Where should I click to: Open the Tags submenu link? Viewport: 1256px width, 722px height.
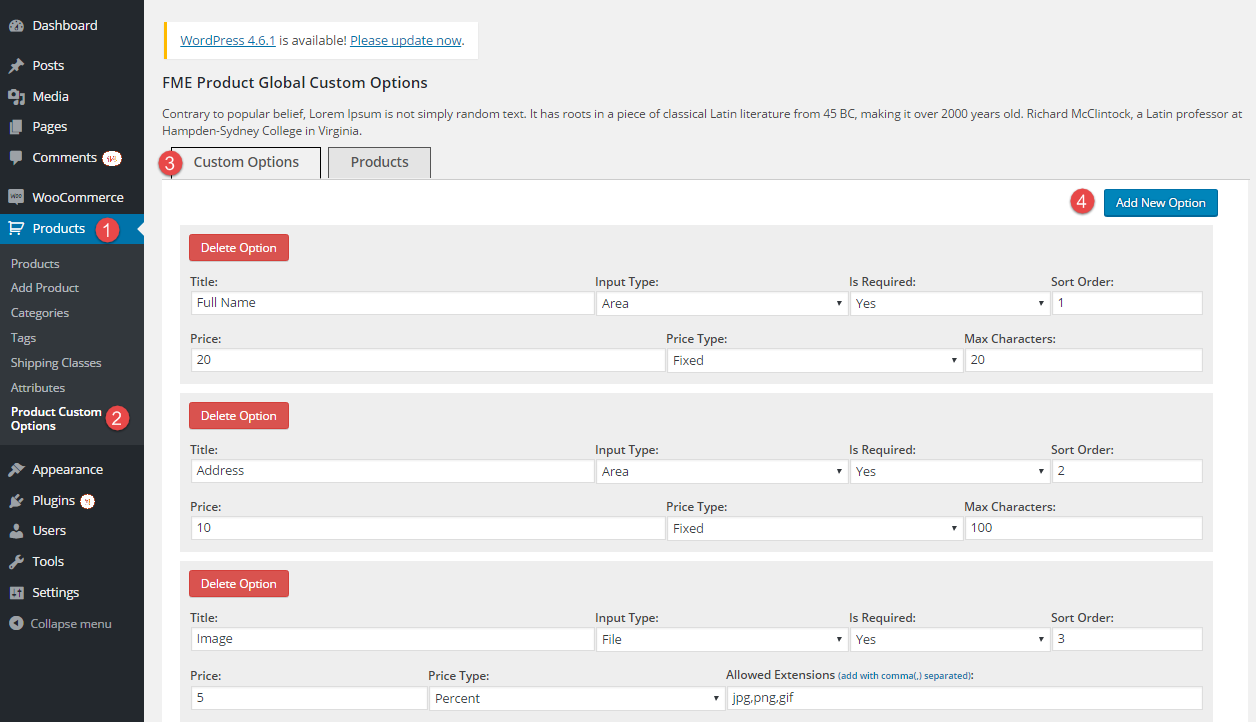(x=24, y=338)
